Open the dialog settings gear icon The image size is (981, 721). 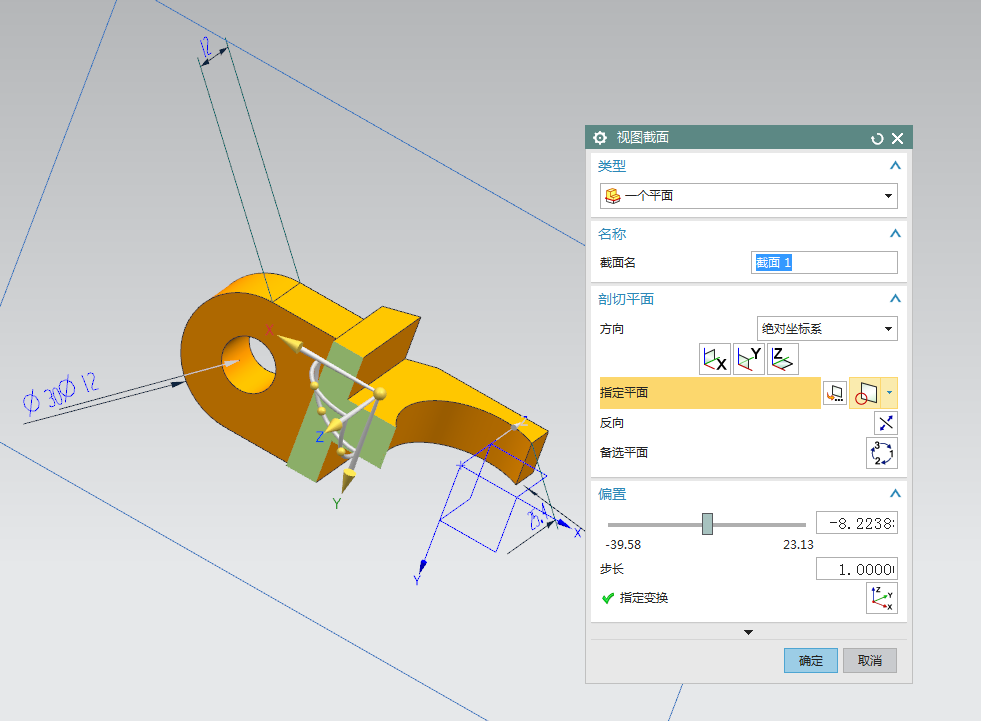click(x=600, y=138)
